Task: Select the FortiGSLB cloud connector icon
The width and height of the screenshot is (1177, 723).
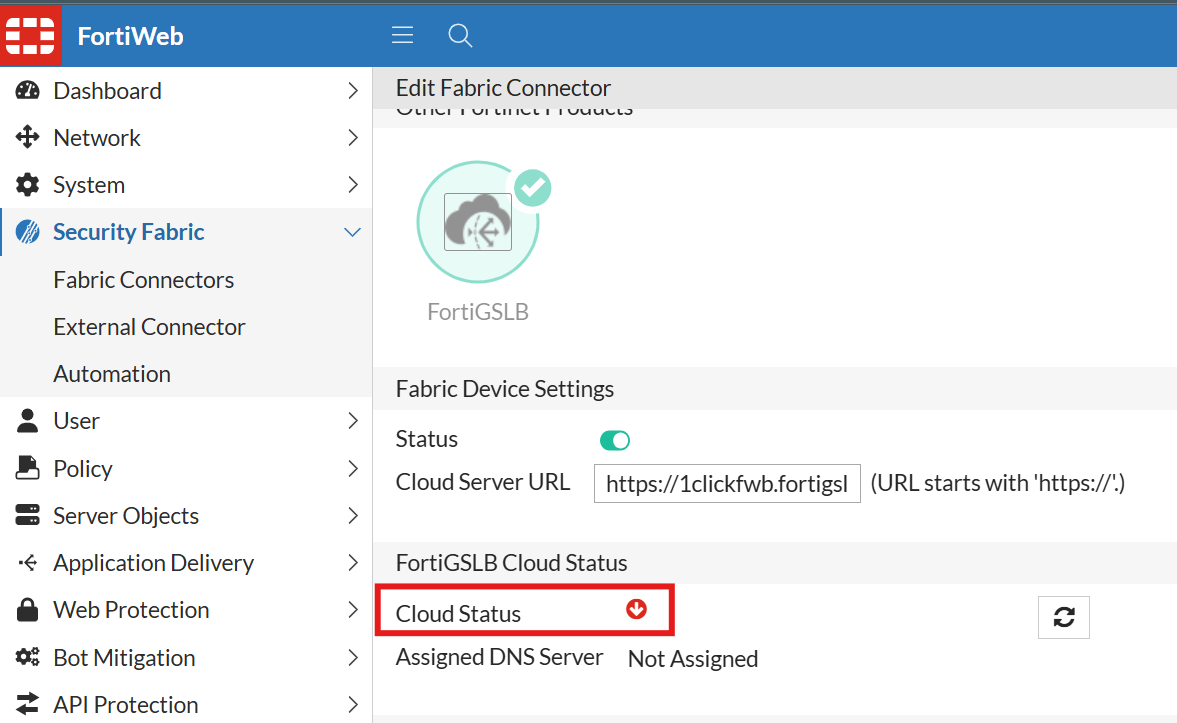Action: point(477,222)
